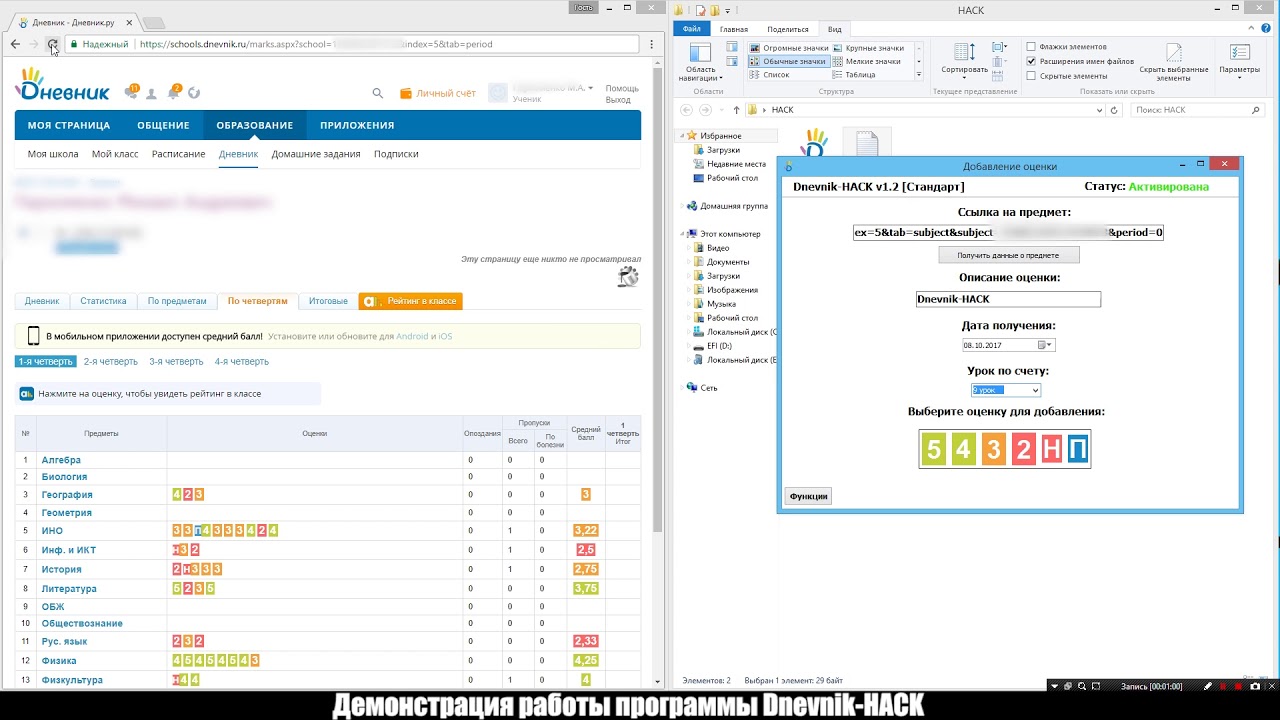1280x720 pixels.
Task: Open the Explorer address history dropdown
Action: pos(1099,110)
